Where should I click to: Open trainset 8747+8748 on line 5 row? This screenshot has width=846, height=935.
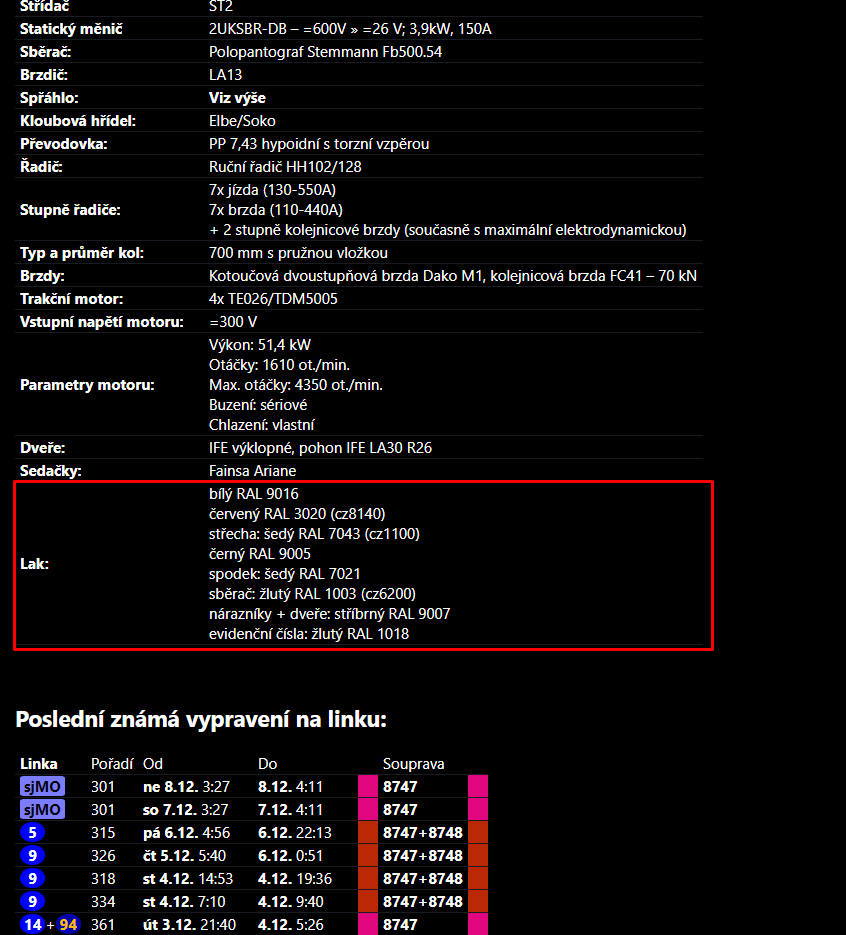click(x=422, y=833)
